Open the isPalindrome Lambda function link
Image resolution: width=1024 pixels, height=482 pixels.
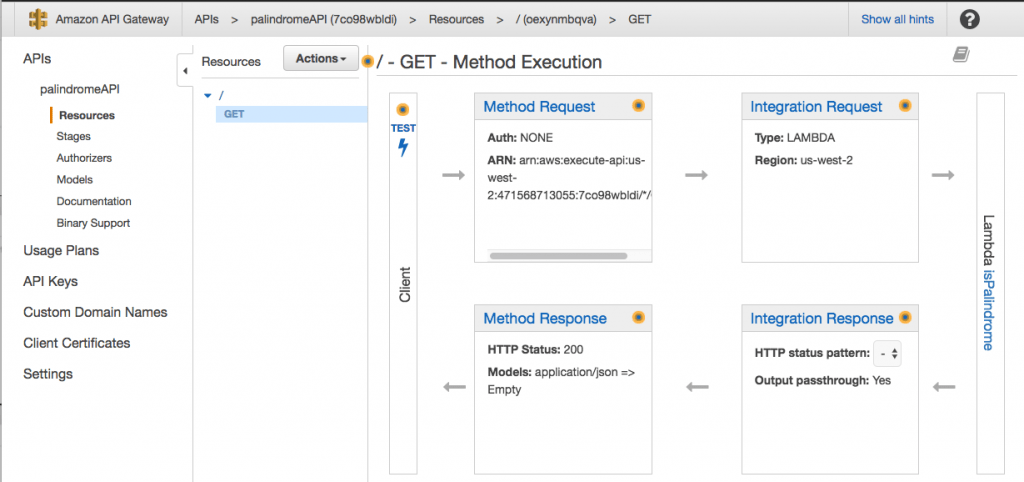tap(988, 309)
